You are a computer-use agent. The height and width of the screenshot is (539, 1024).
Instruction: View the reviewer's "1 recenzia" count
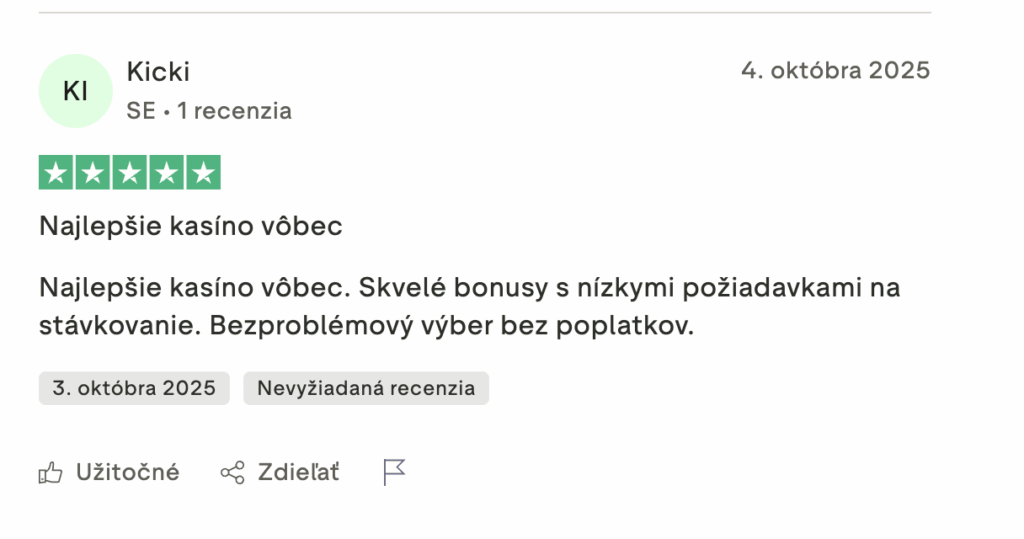[234, 111]
